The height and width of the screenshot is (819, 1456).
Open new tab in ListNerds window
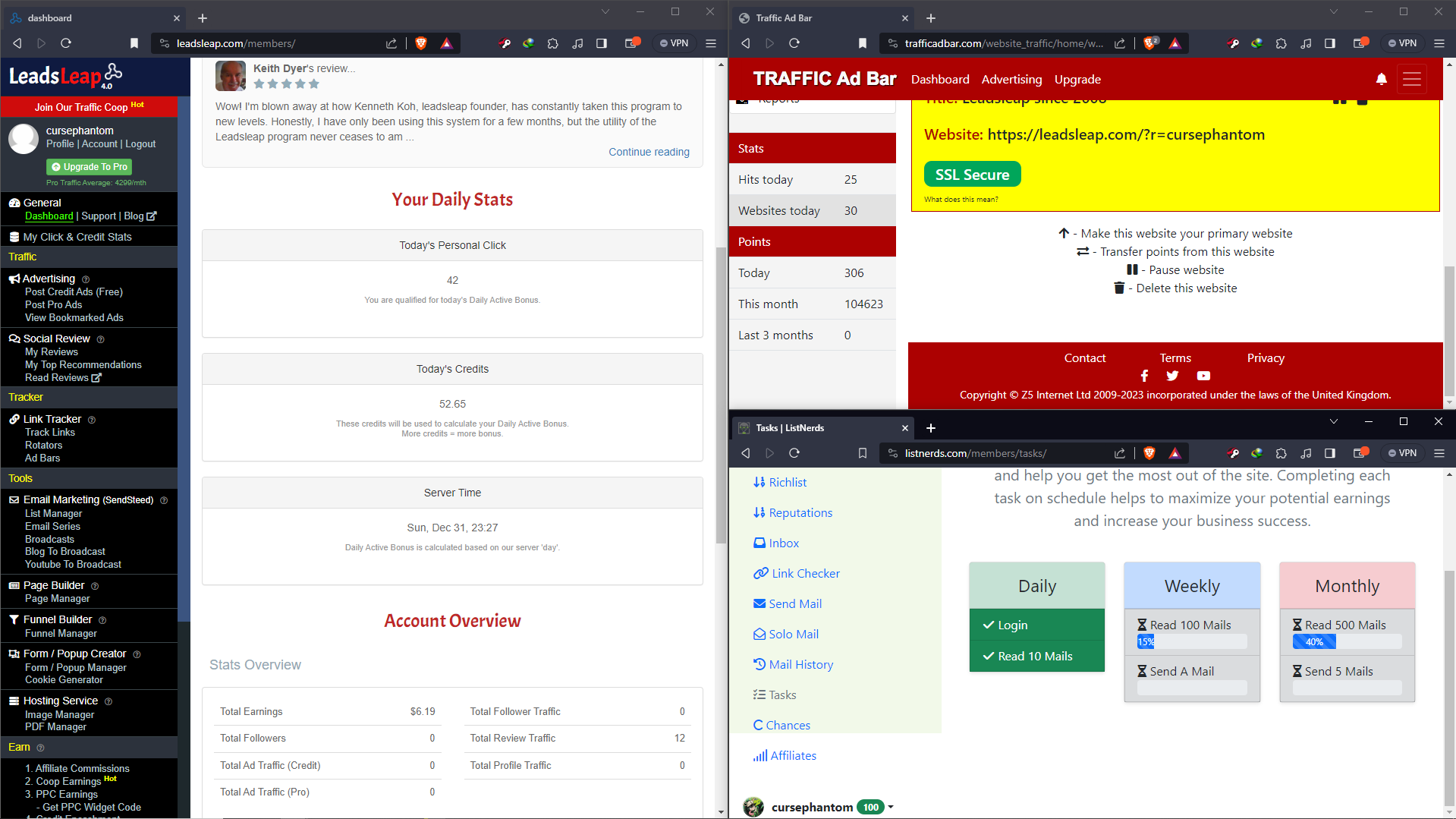[x=931, y=428]
